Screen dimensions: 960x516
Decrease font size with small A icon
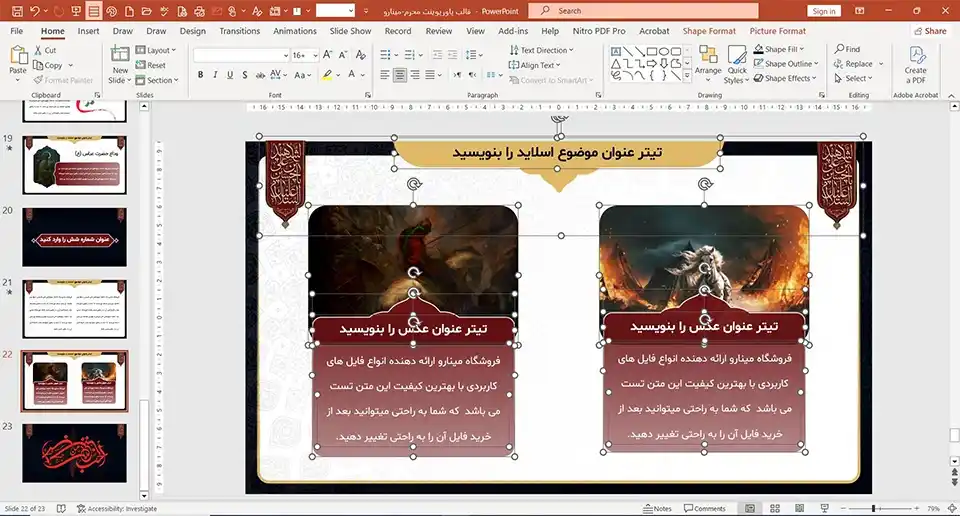coord(343,55)
